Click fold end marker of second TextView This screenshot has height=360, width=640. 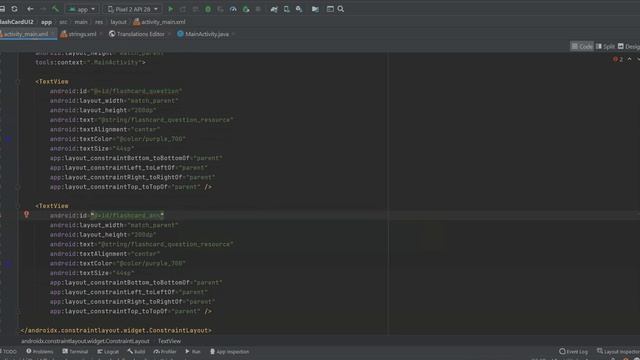[x=18, y=311]
